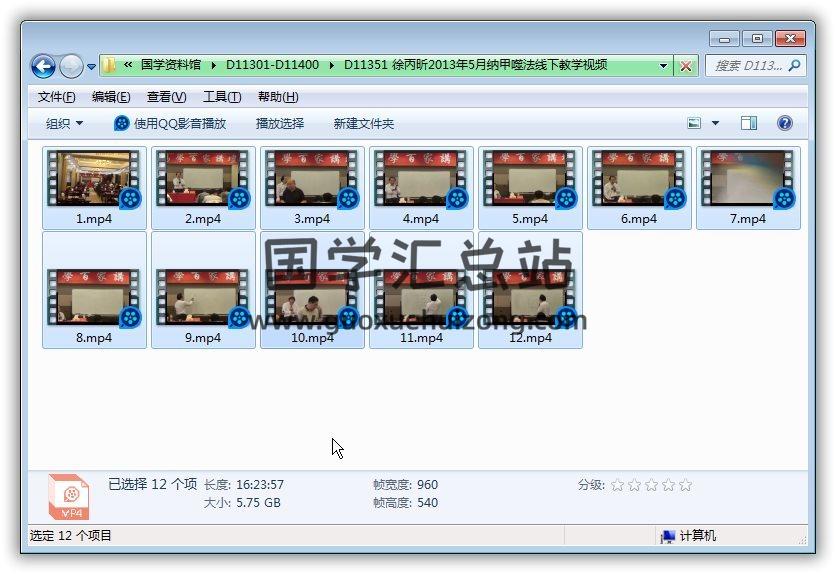Open the 工具(T) menu

point(222,97)
